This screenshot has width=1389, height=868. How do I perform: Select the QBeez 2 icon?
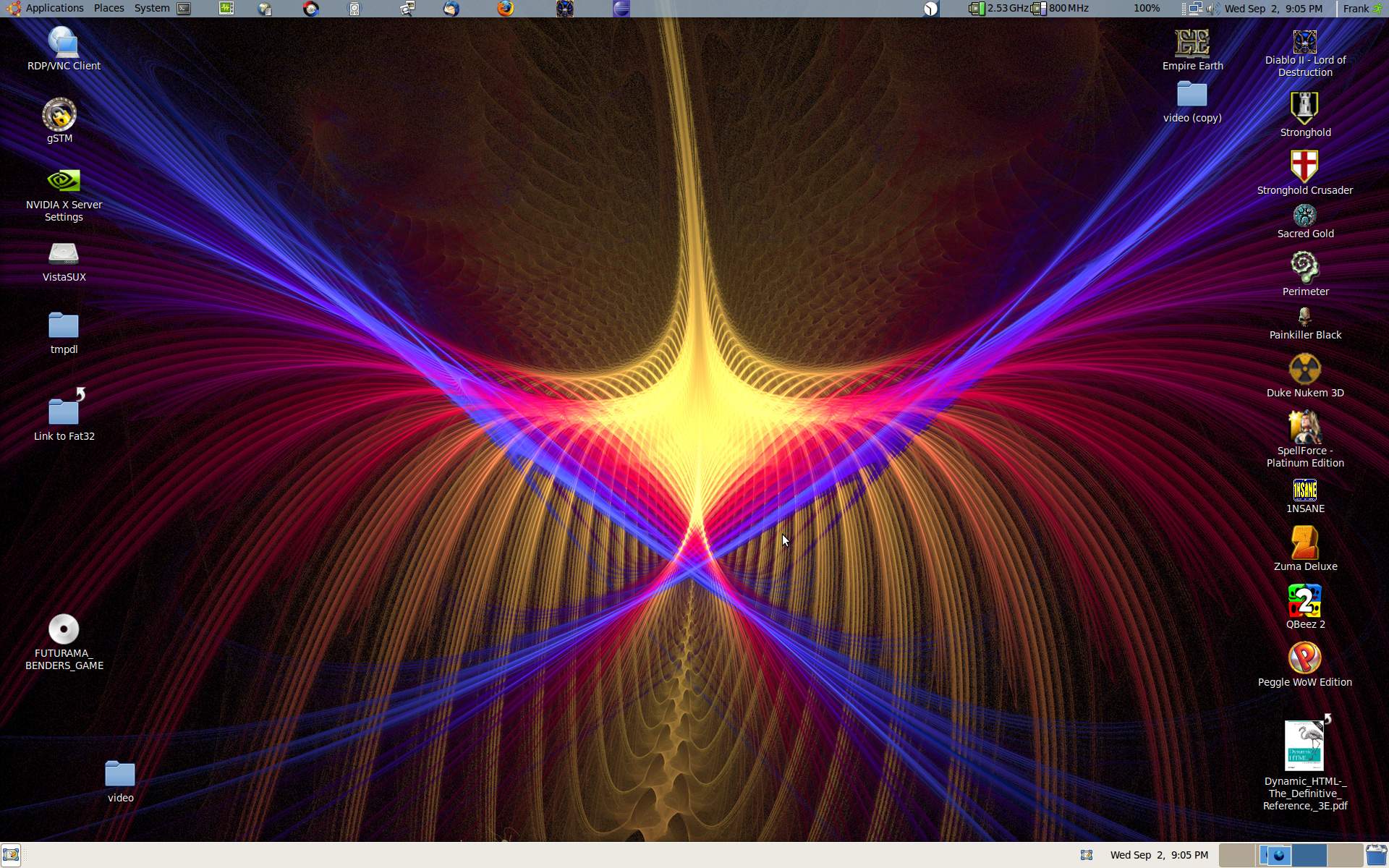(1305, 606)
